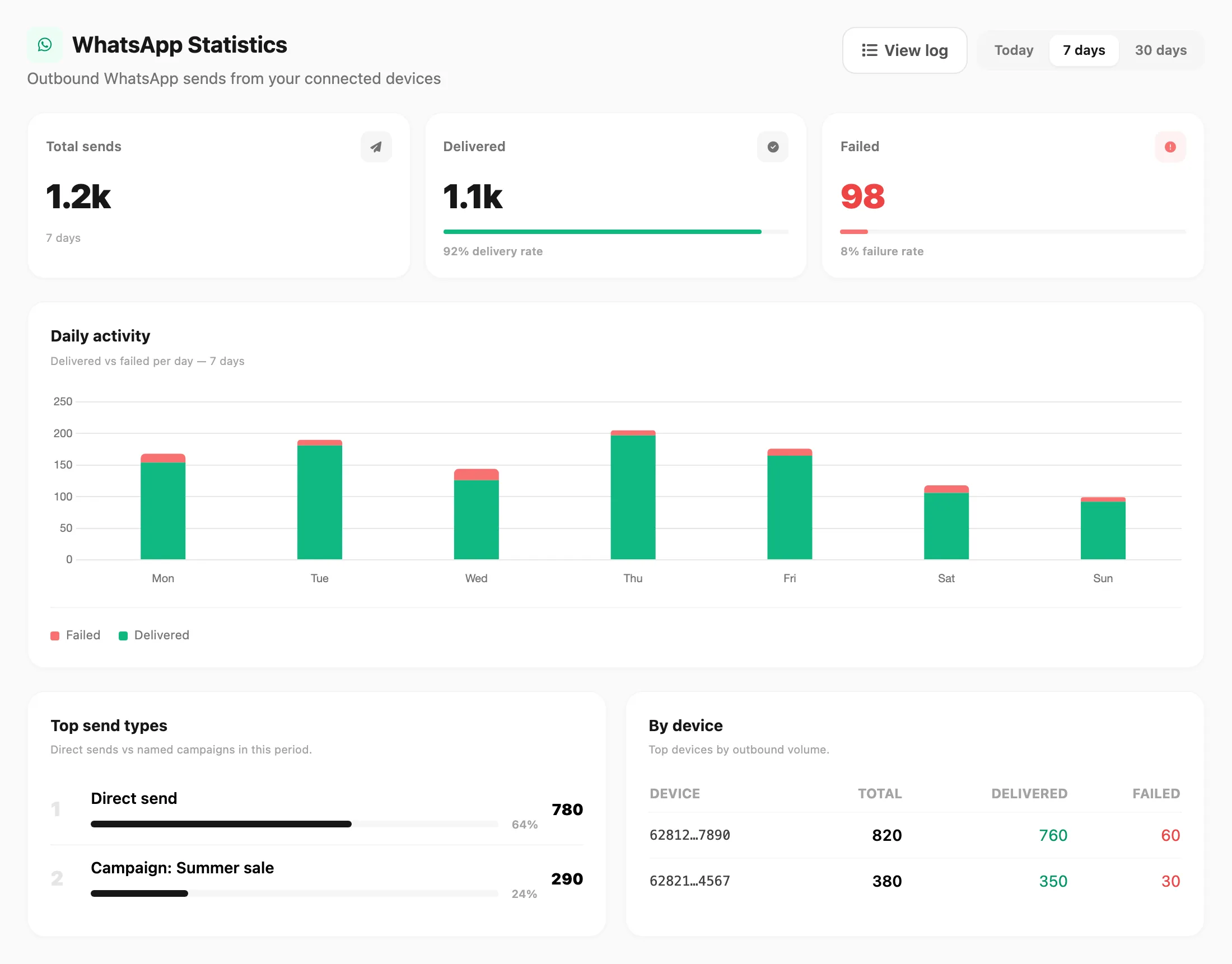Click the "WhatsApp Statistics" page title
Screen dimensions: 1232x964
[180, 45]
